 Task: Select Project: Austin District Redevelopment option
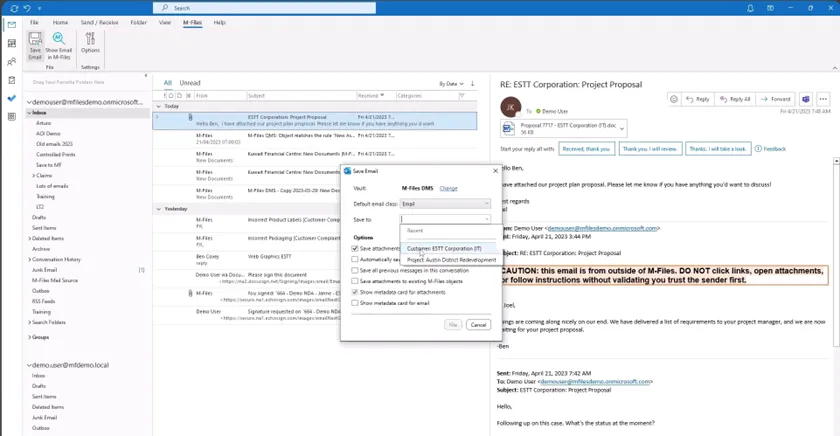click(451, 260)
